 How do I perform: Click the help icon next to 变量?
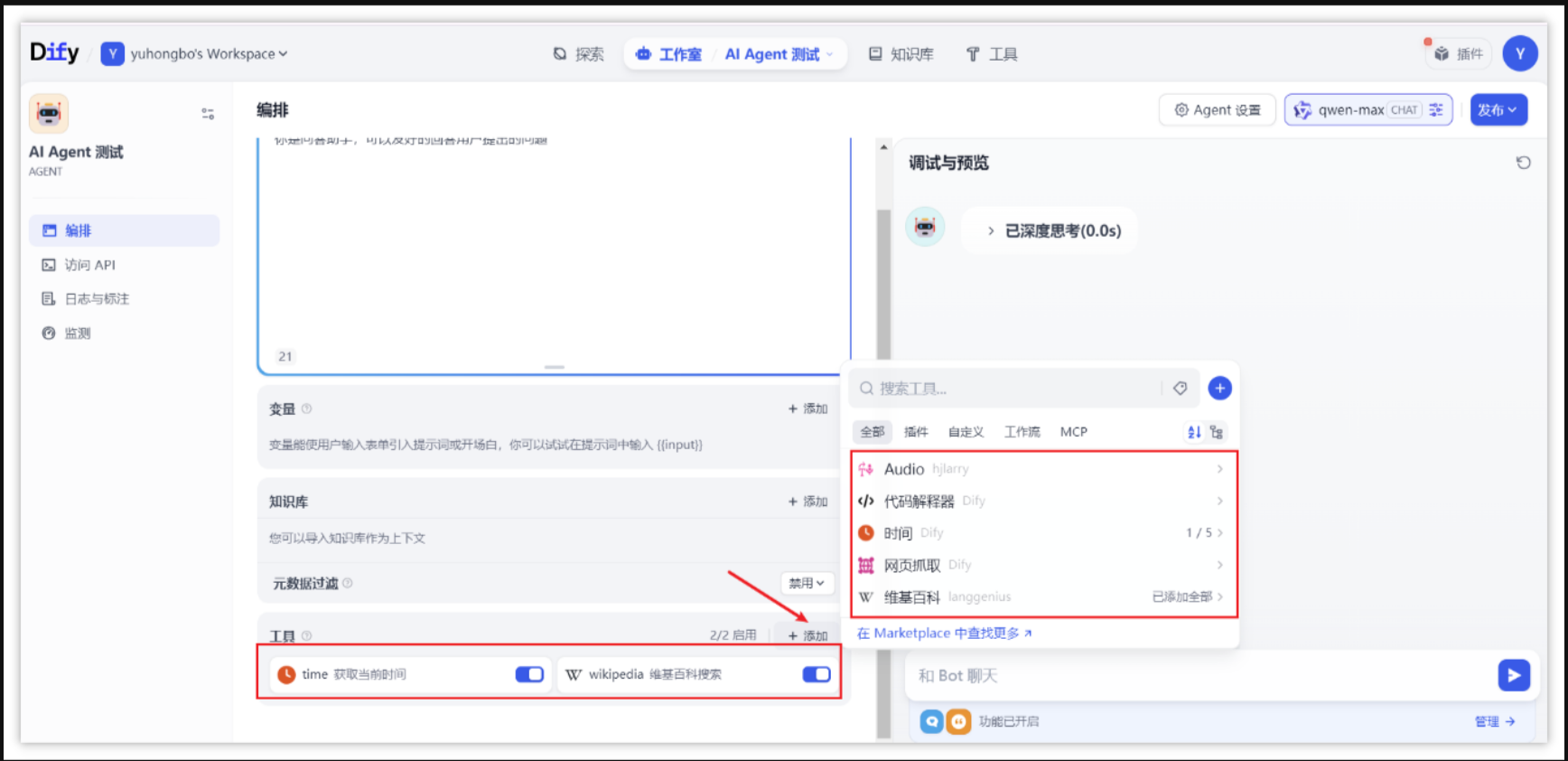(x=307, y=409)
